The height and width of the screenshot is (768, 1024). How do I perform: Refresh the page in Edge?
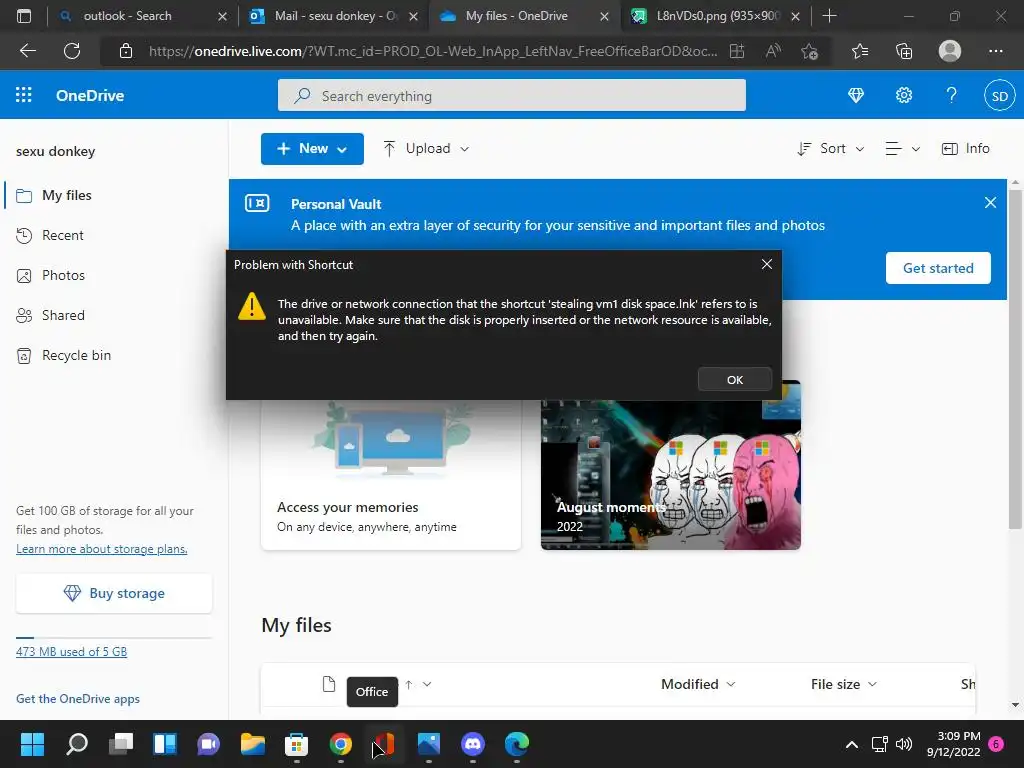click(72, 51)
